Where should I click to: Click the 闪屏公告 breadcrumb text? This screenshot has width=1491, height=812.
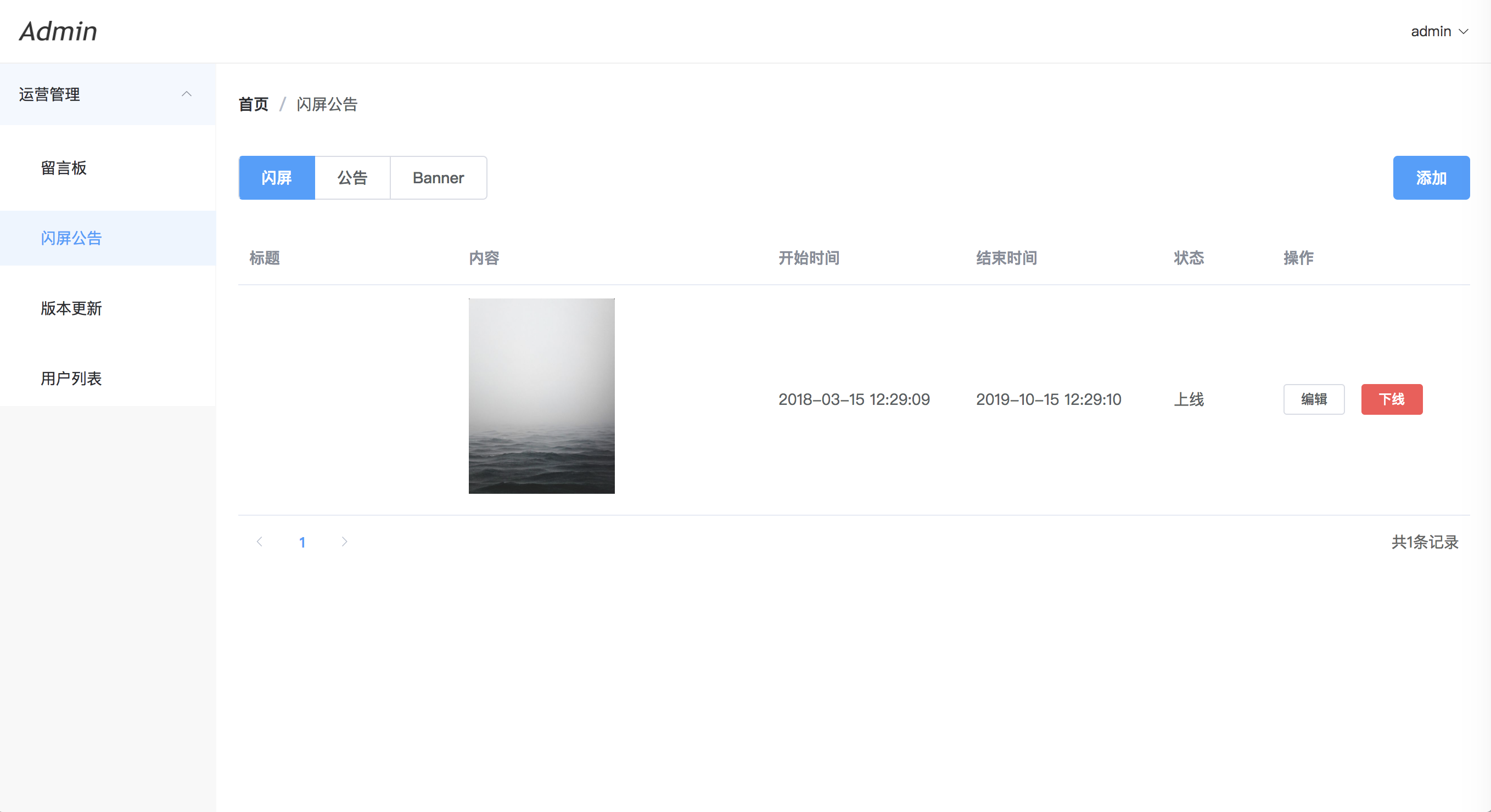tap(327, 104)
